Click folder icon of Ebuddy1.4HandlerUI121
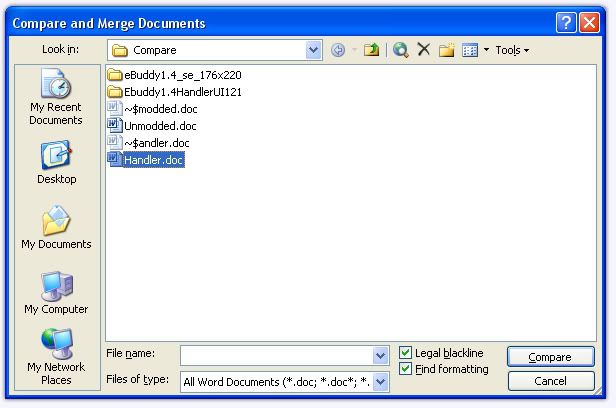This screenshot has height=408, width=616. click(115, 92)
